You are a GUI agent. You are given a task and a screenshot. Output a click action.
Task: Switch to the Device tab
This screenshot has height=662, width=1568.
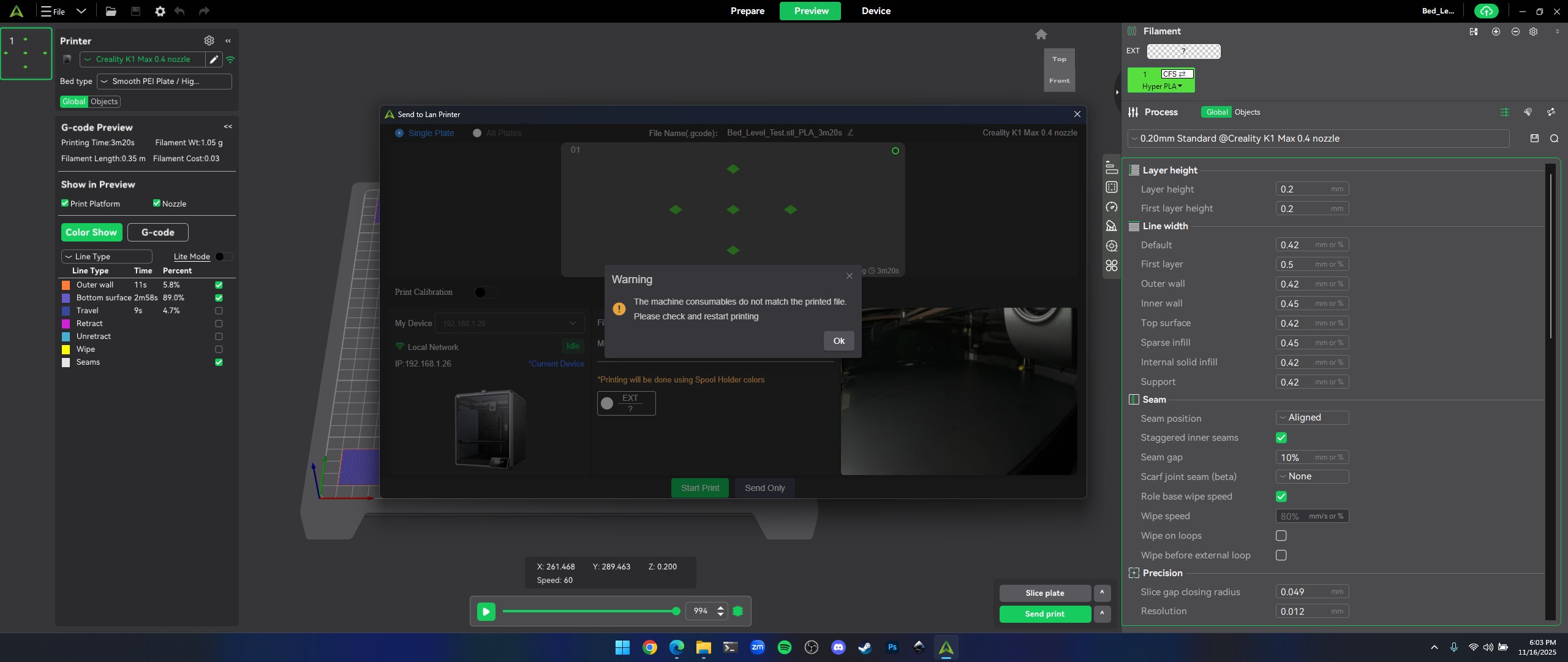(x=876, y=11)
